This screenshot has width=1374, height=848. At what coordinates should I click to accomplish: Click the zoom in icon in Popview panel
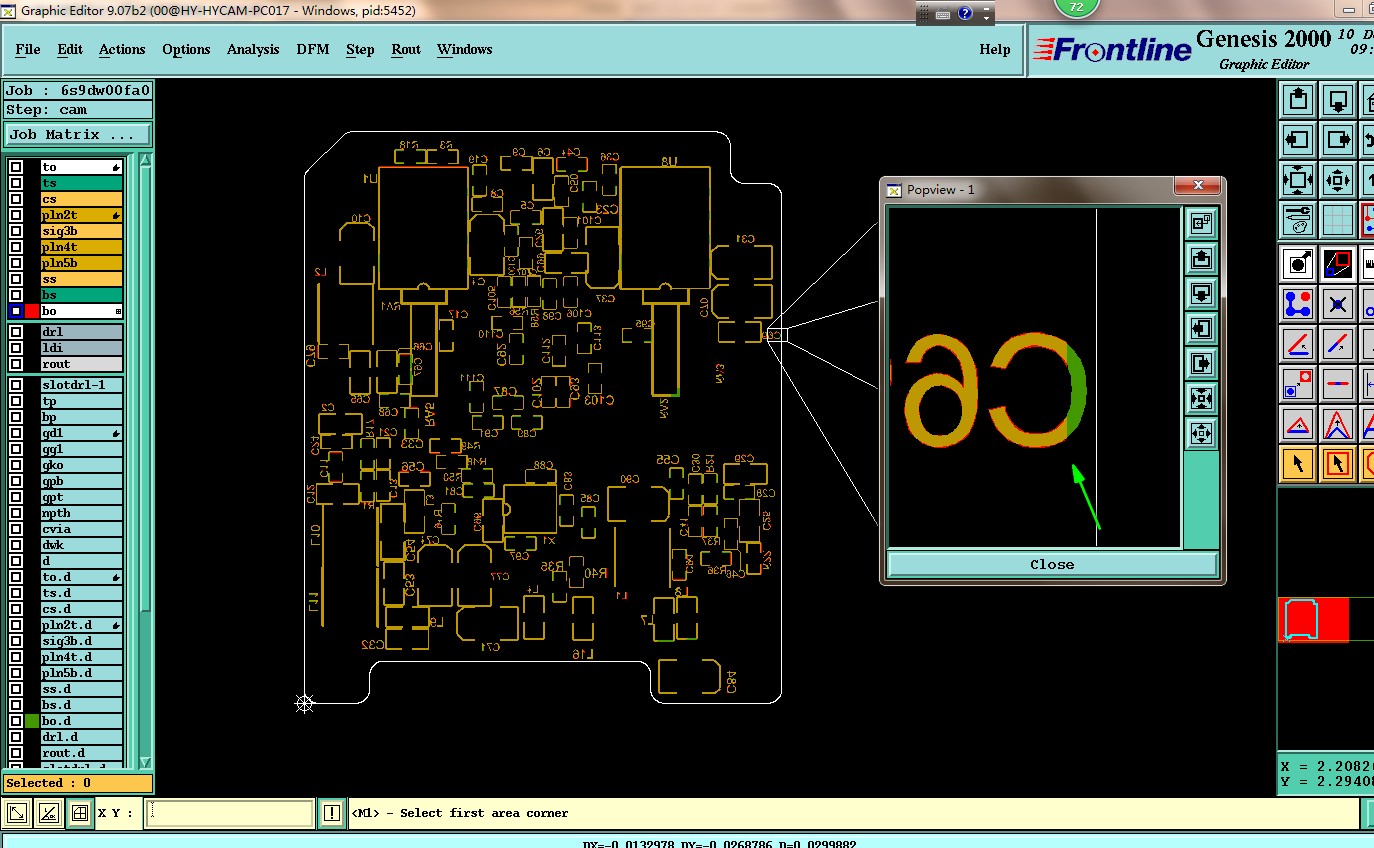pyautogui.click(x=1201, y=398)
